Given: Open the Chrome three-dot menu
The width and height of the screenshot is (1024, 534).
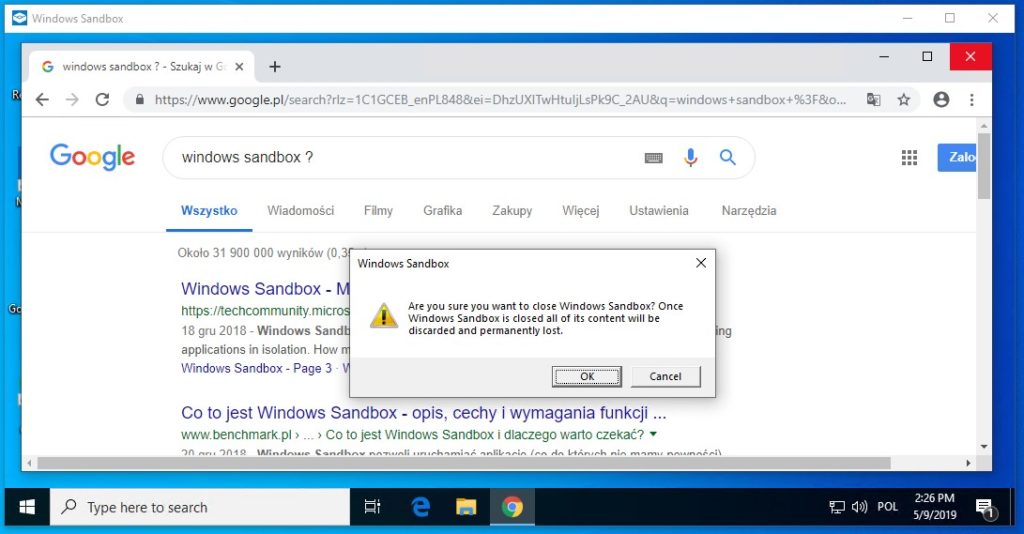Looking at the screenshot, I should click(x=972, y=99).
